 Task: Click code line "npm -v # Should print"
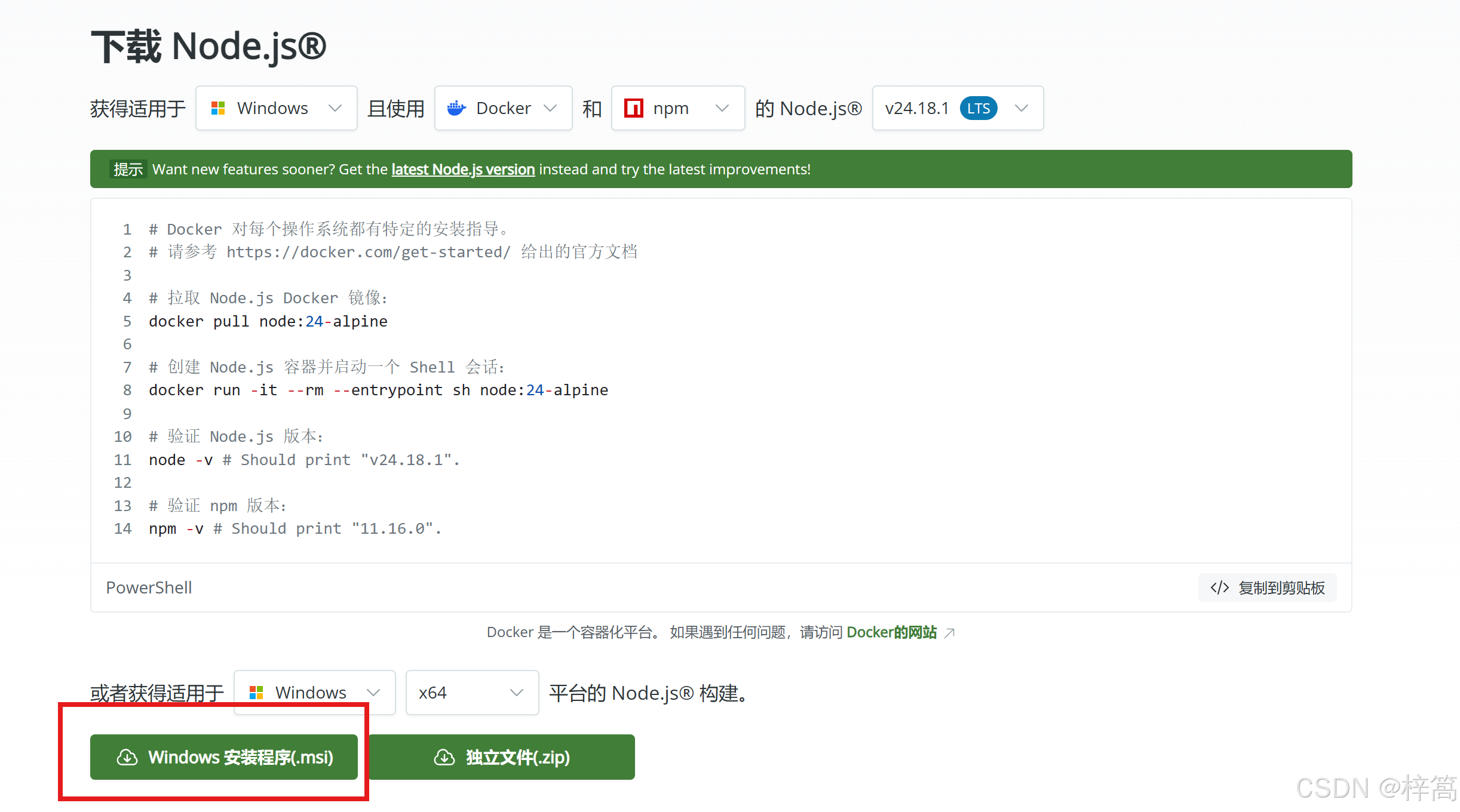tap(295, 529)
